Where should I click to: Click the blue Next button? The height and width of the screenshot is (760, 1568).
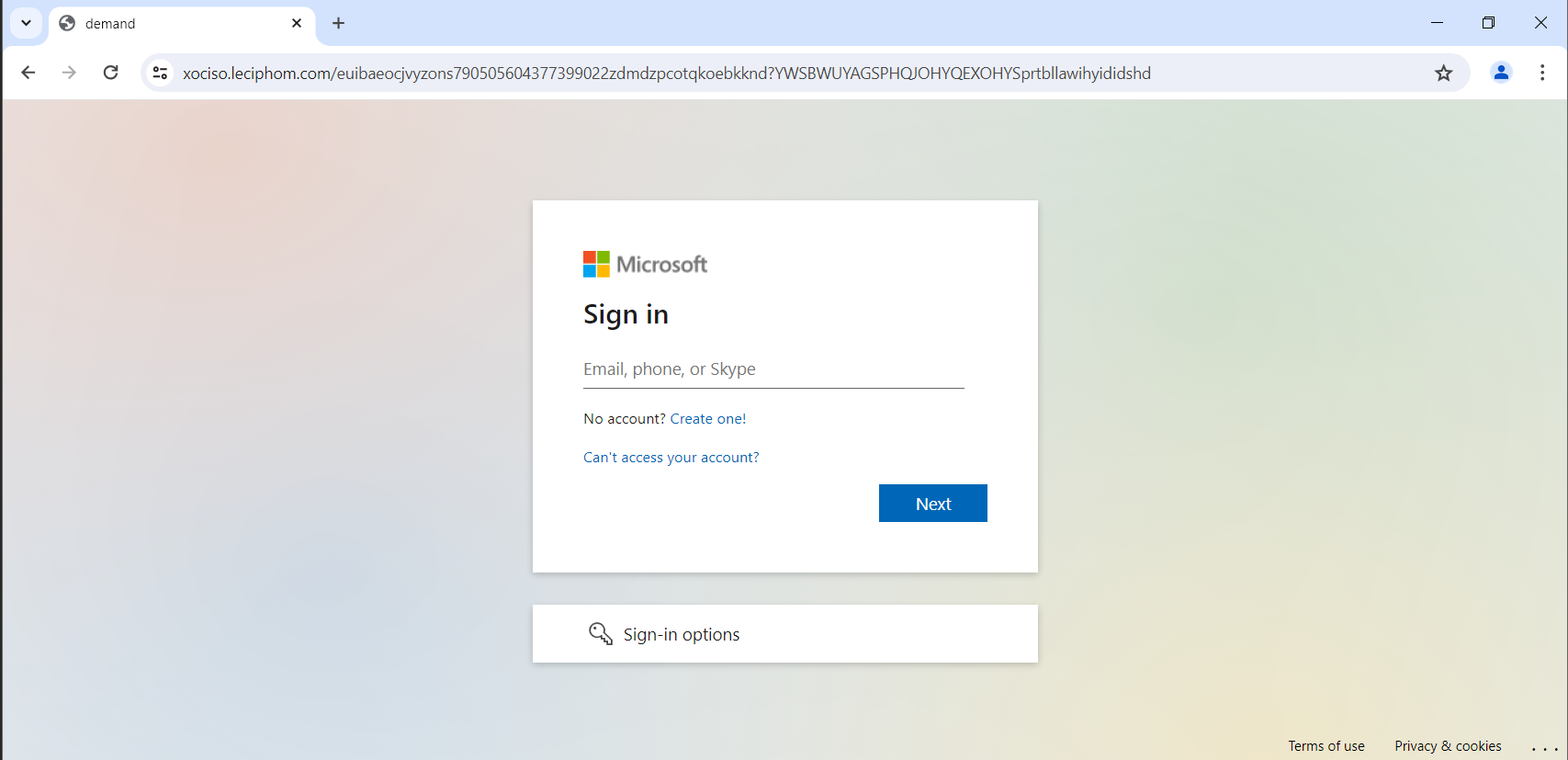coord(933,504)
